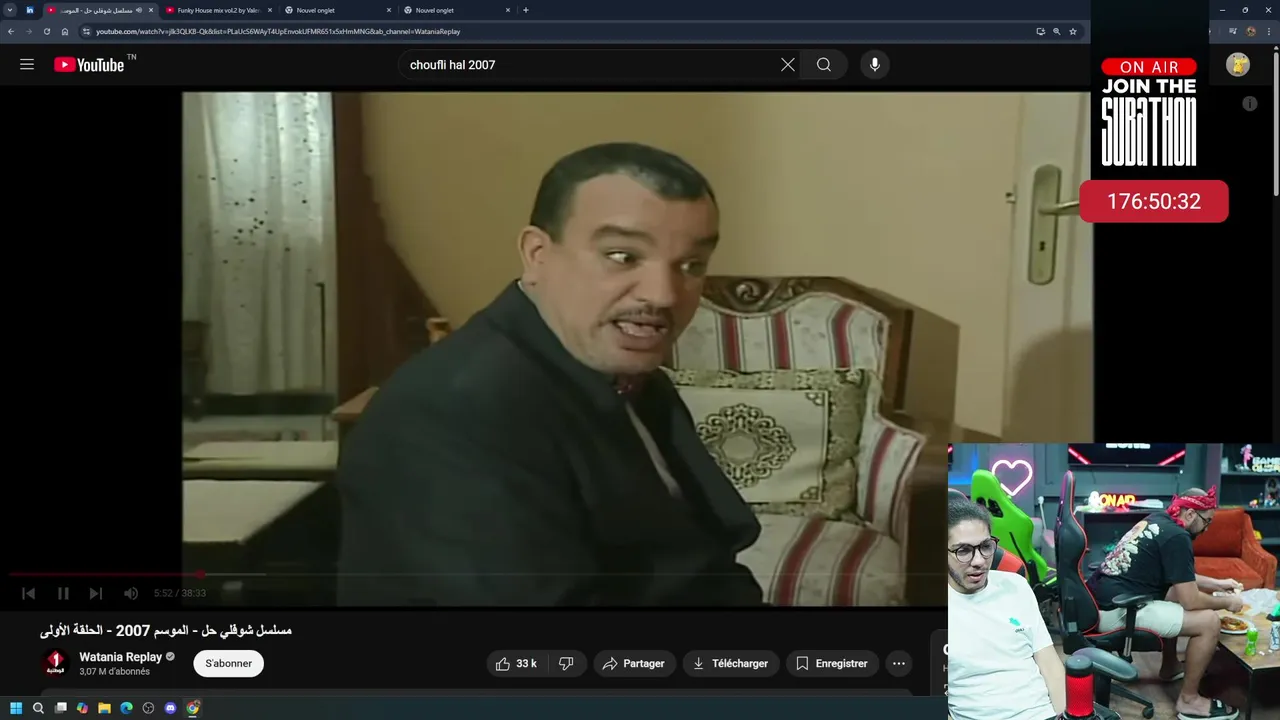This screenshot has width=1280, height=720.
Task: Open Discord from taskbar
Action: click(170, 708)
